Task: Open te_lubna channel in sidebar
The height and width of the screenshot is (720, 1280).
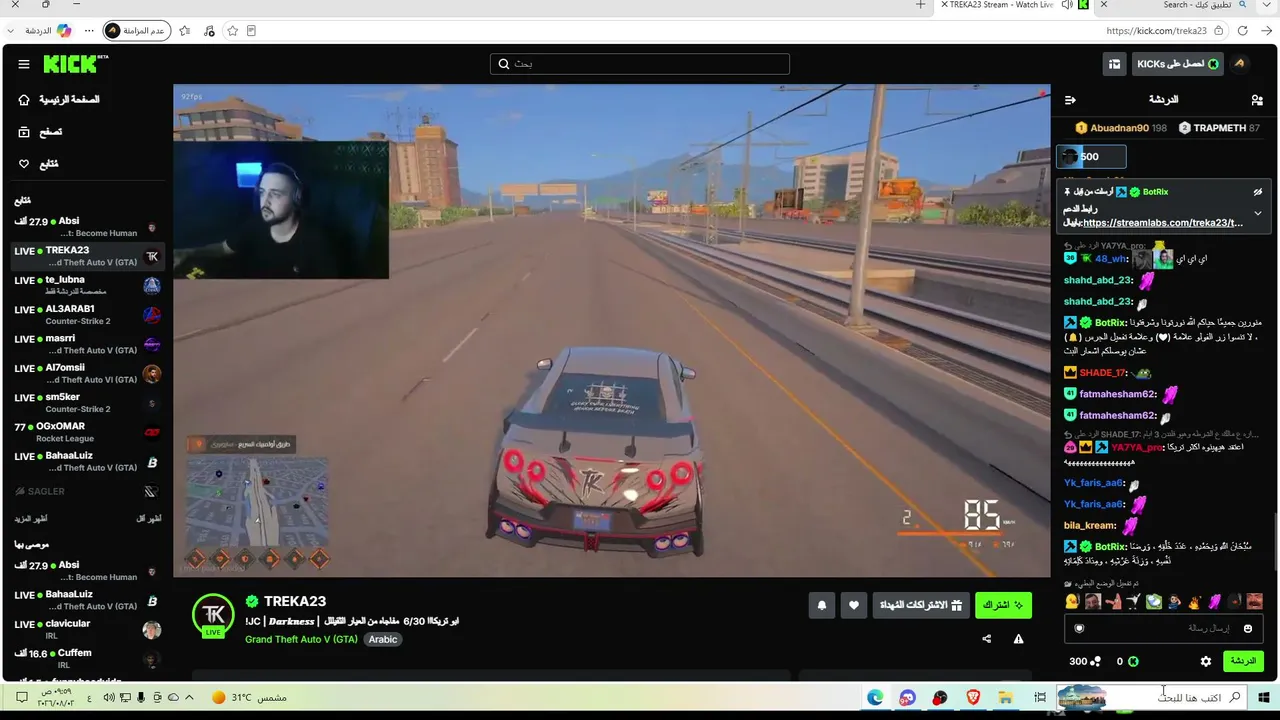Action: 87,285
